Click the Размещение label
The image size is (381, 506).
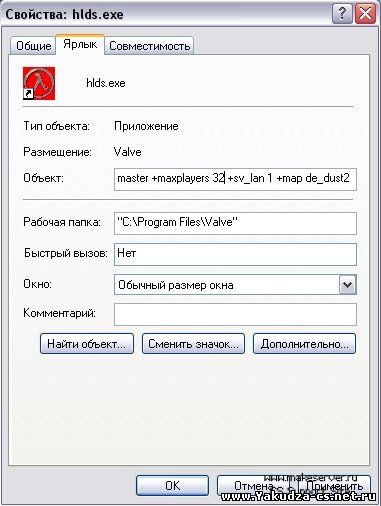57,152
